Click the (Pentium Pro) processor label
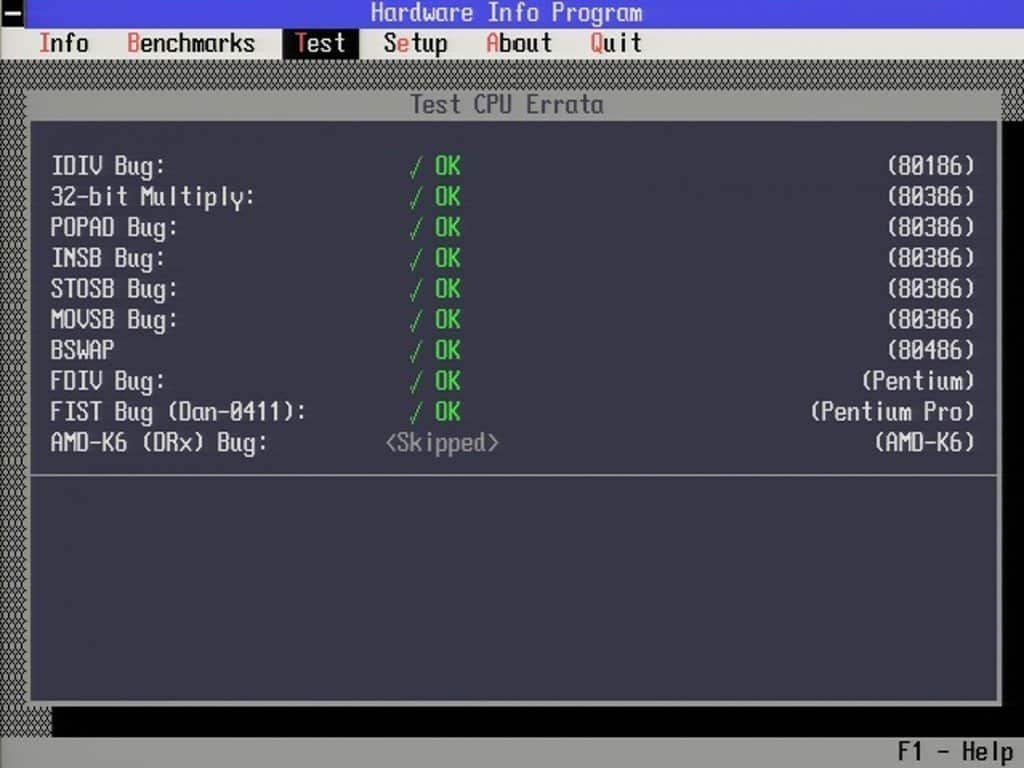The width and height of the screenshot is (1024, 768). (892, 412)
